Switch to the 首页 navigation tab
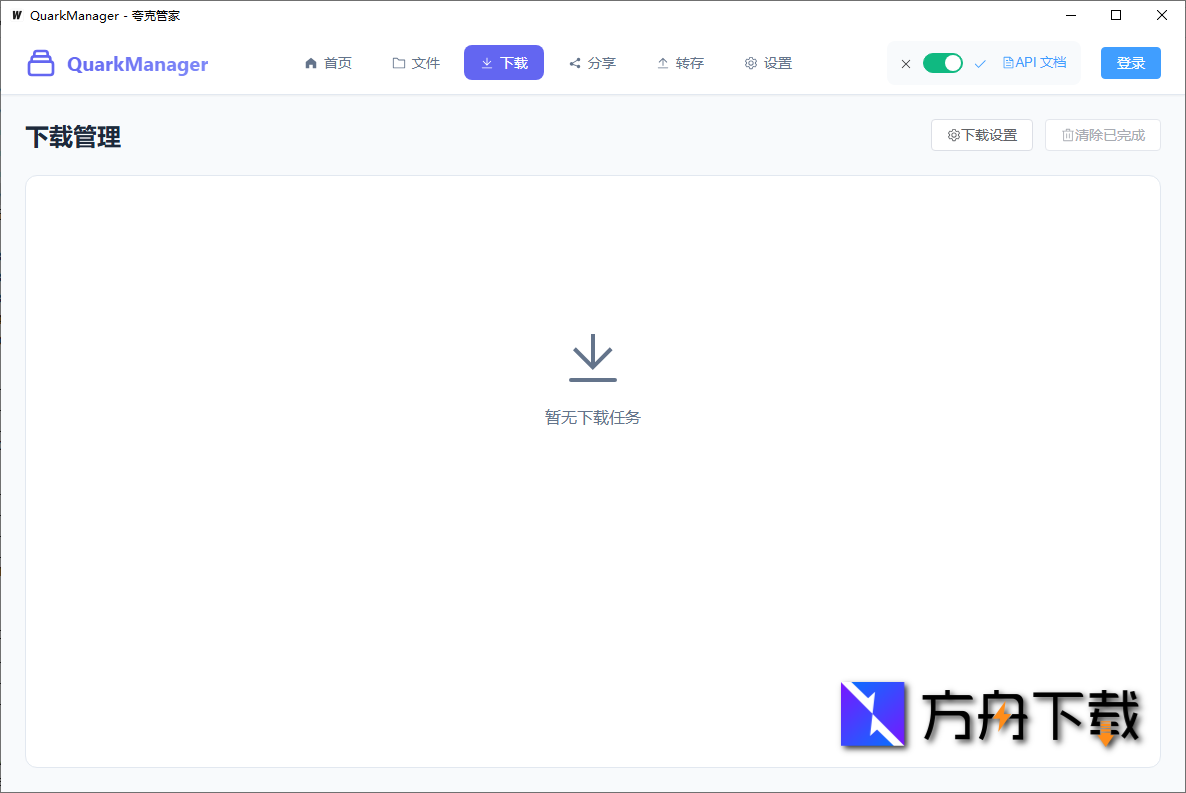This screenshot has width=1186, height=793. (x=330, y=62)
